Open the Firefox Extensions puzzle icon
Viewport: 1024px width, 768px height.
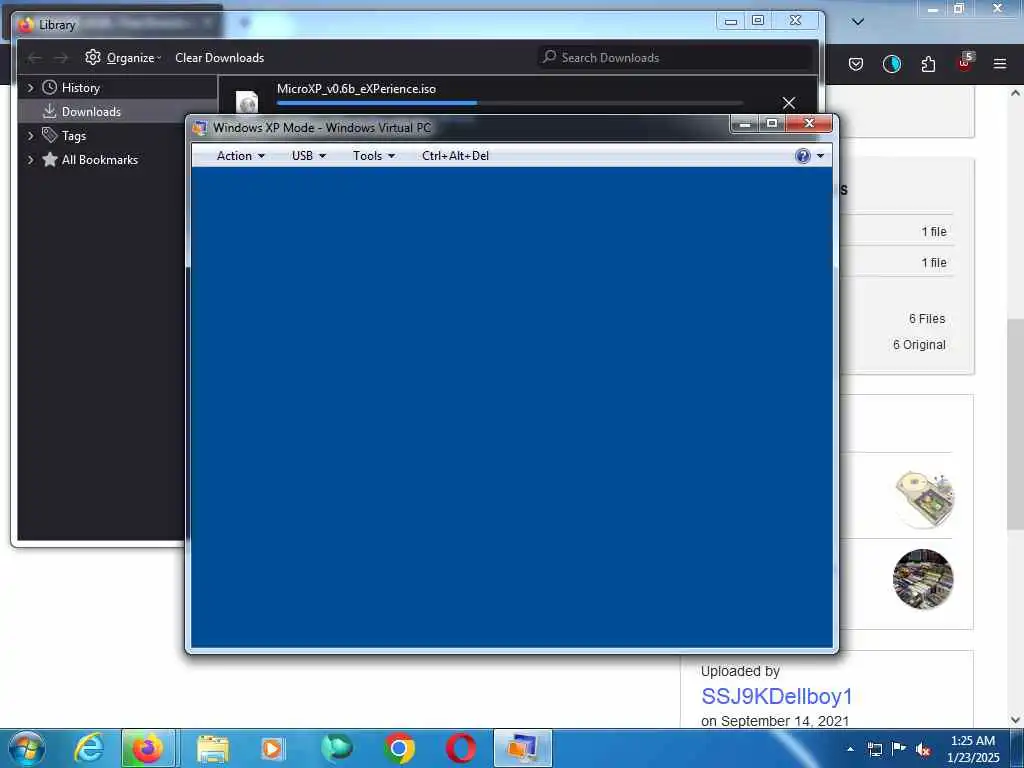click(928, 64)
